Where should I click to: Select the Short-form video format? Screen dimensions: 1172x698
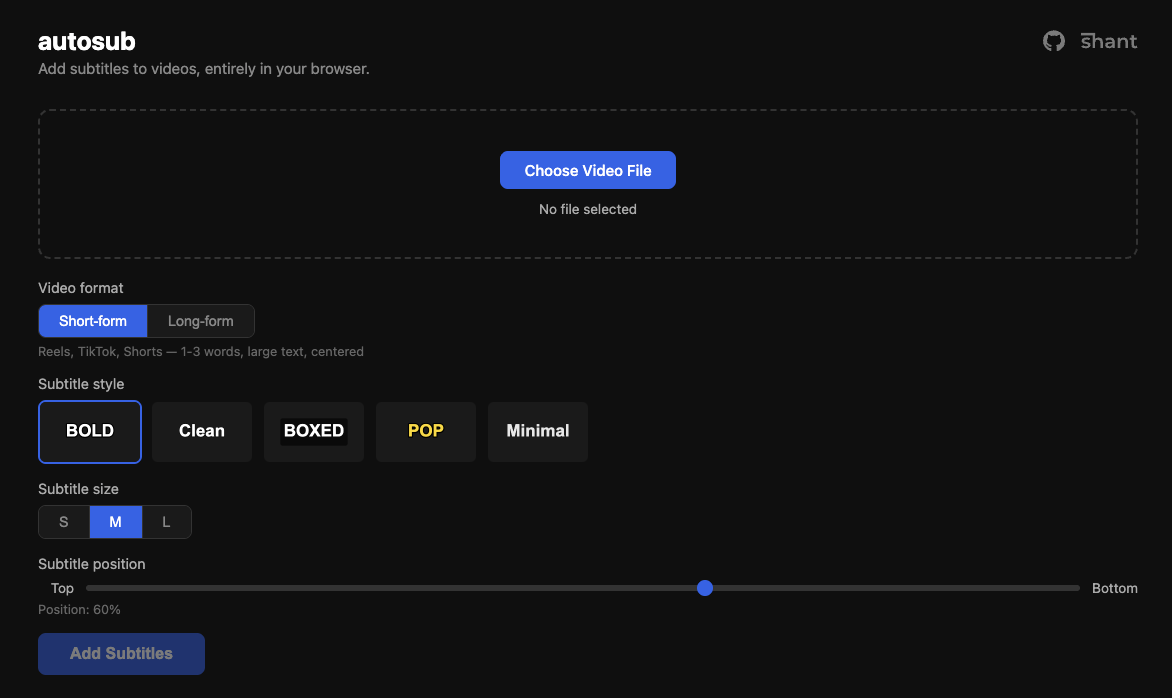point(92,321)
